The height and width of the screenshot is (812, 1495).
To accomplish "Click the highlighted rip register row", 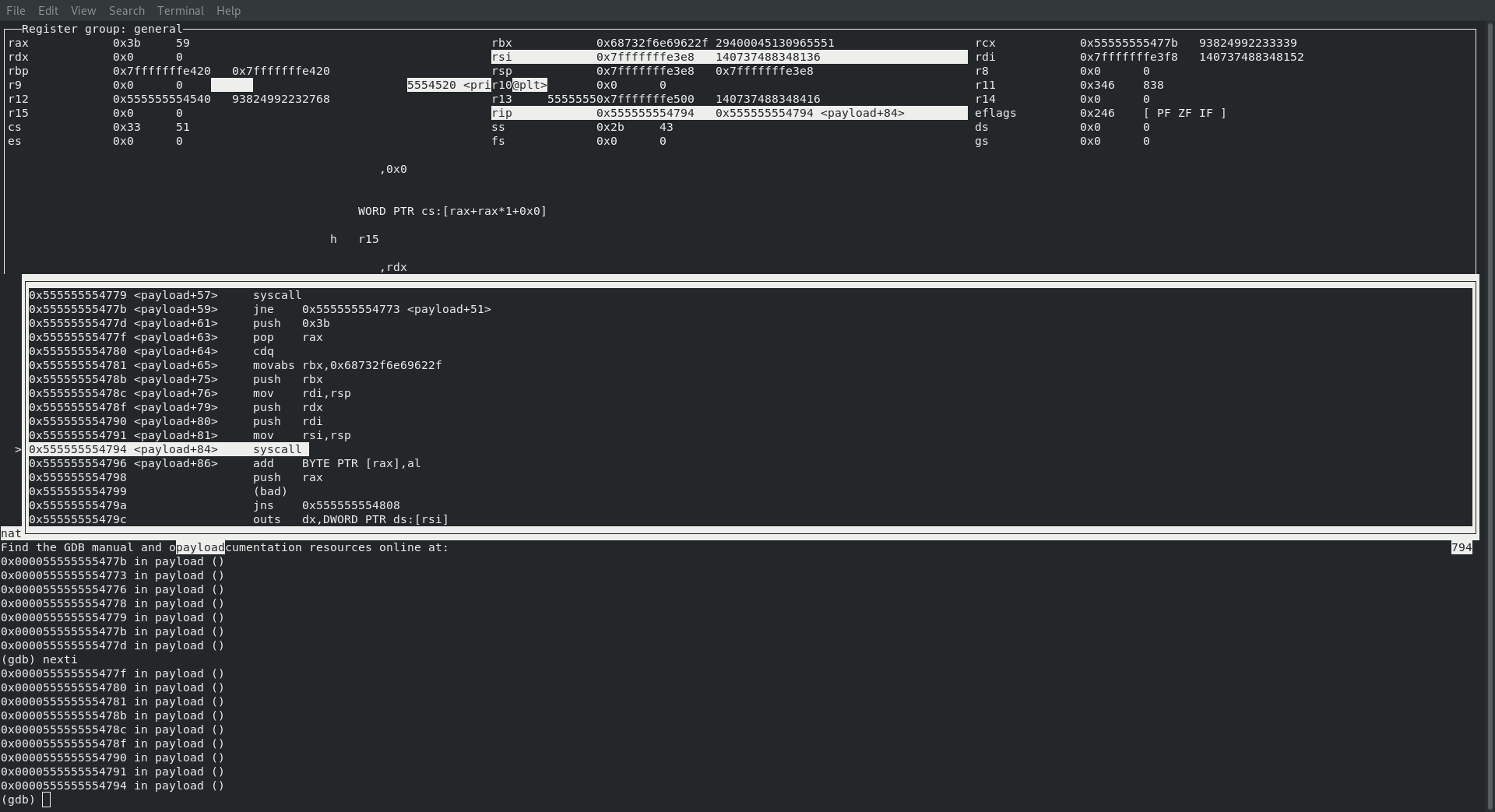I will [730, 113].
